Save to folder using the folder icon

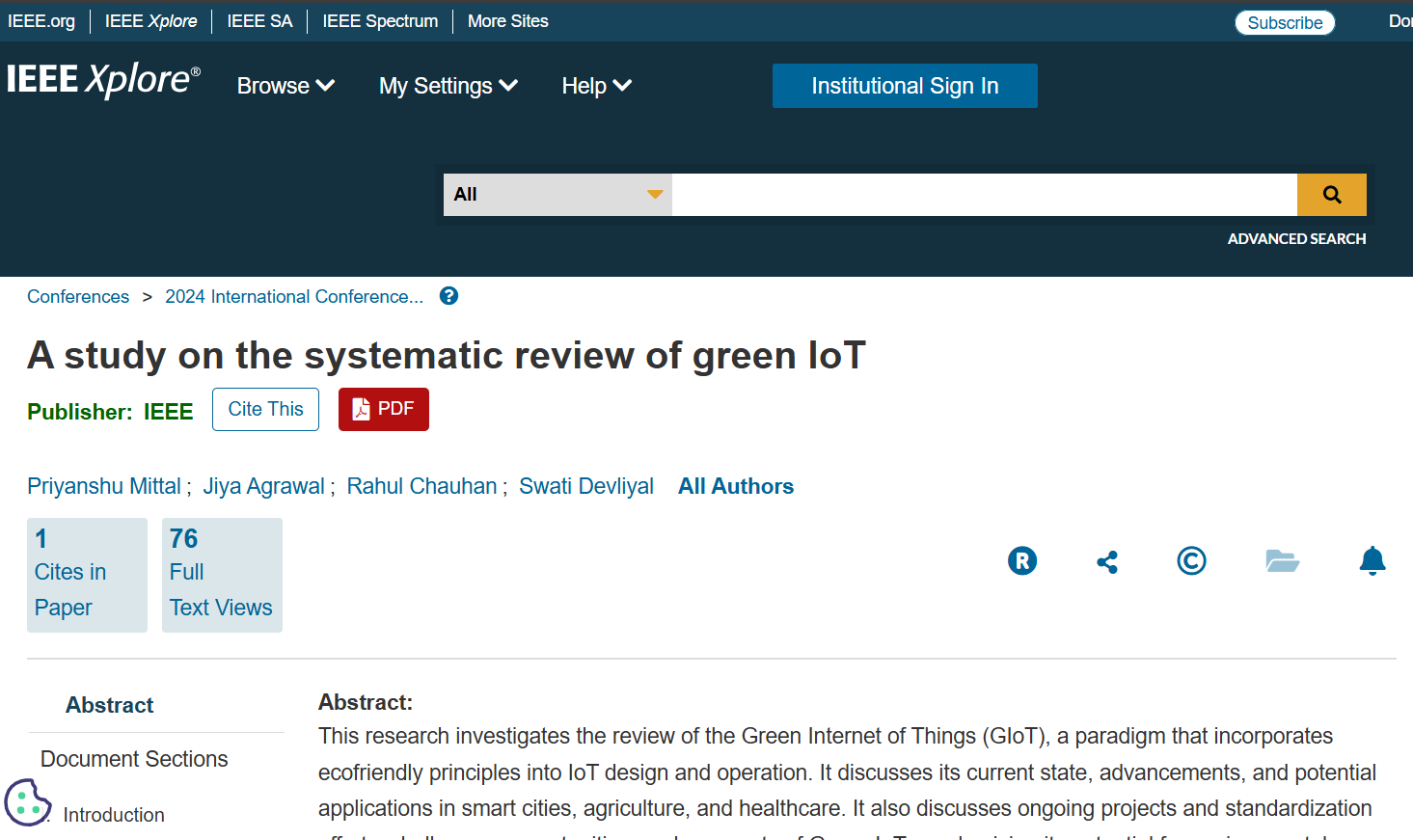pyautogui.click(x=1282, y=560)
